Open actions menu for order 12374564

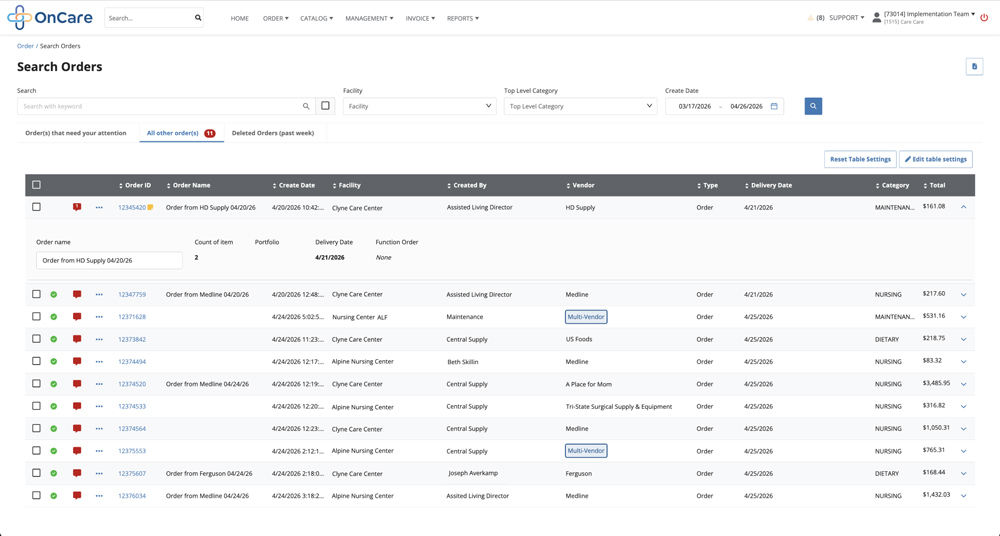pyautogui.click(x=99, y=428)
